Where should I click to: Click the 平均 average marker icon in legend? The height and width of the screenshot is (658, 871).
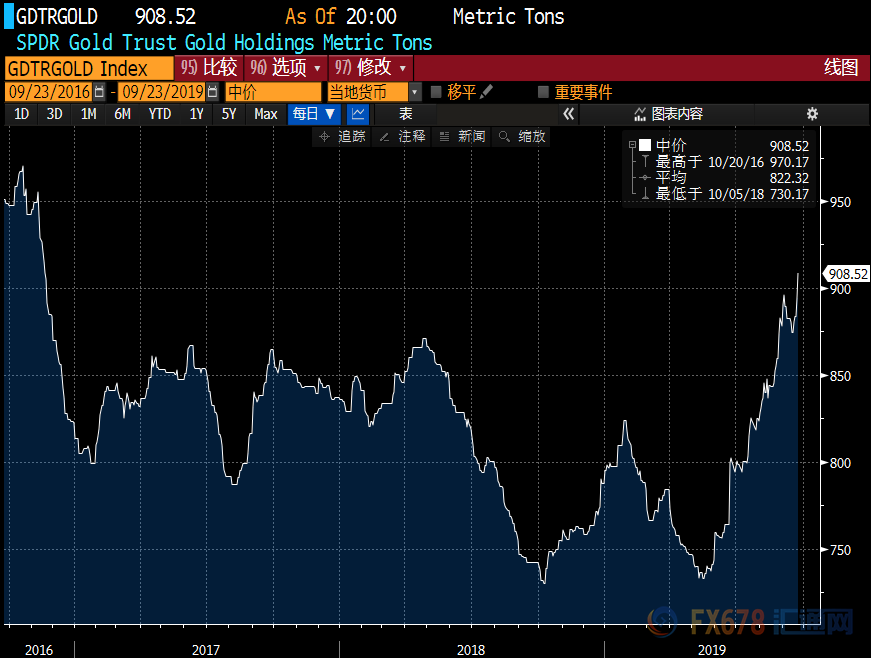pyautogui.click(x=645, y=178)
